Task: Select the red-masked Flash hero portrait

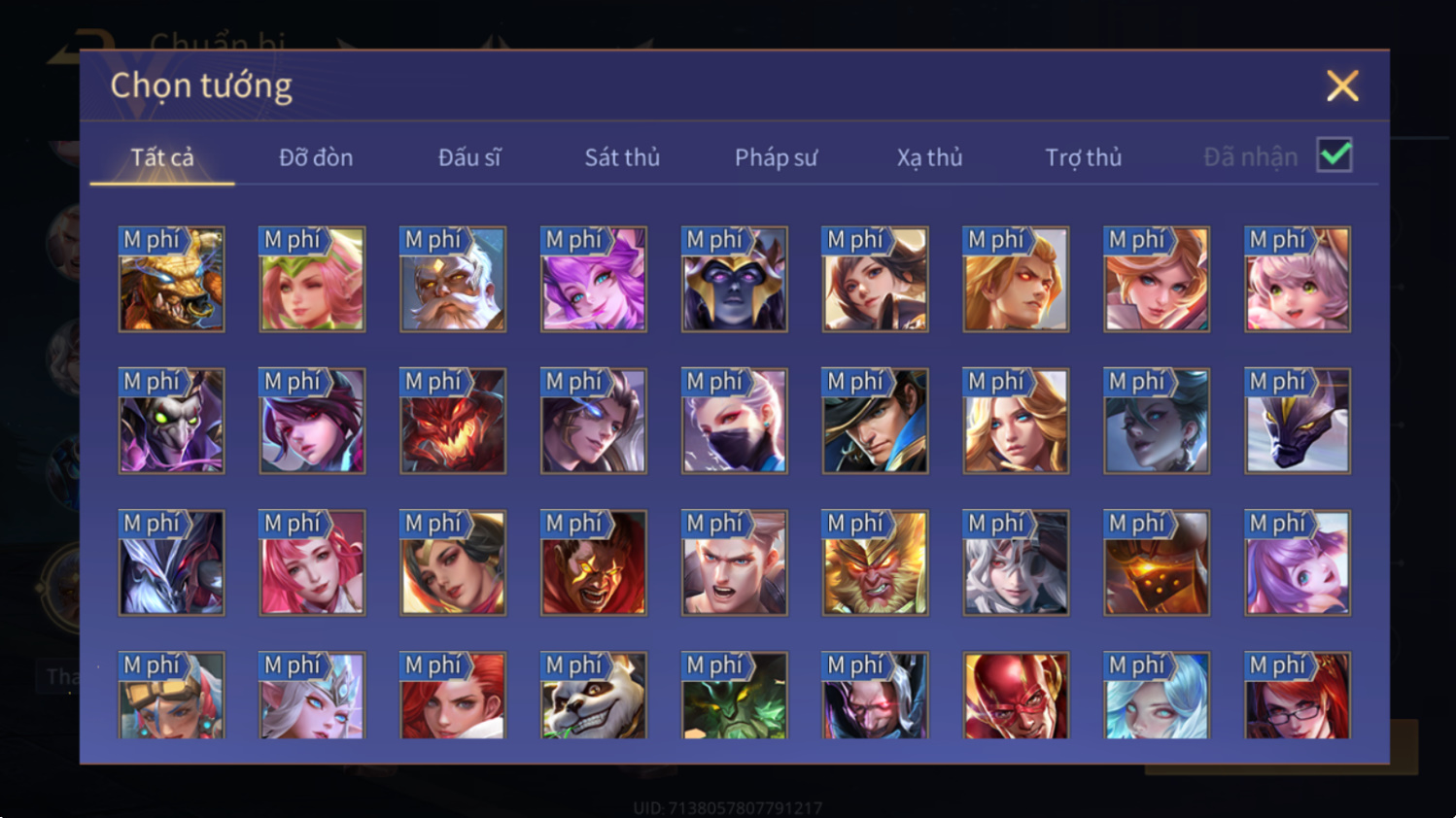Action: click(x=1016, y=696)
